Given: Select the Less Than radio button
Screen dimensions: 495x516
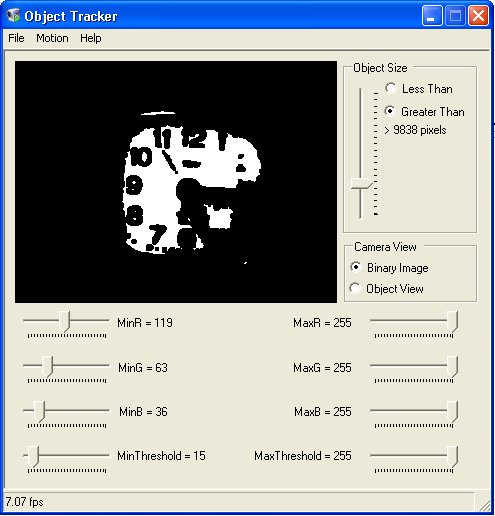Looking at the screenshot, I should [x=419, y=89].
